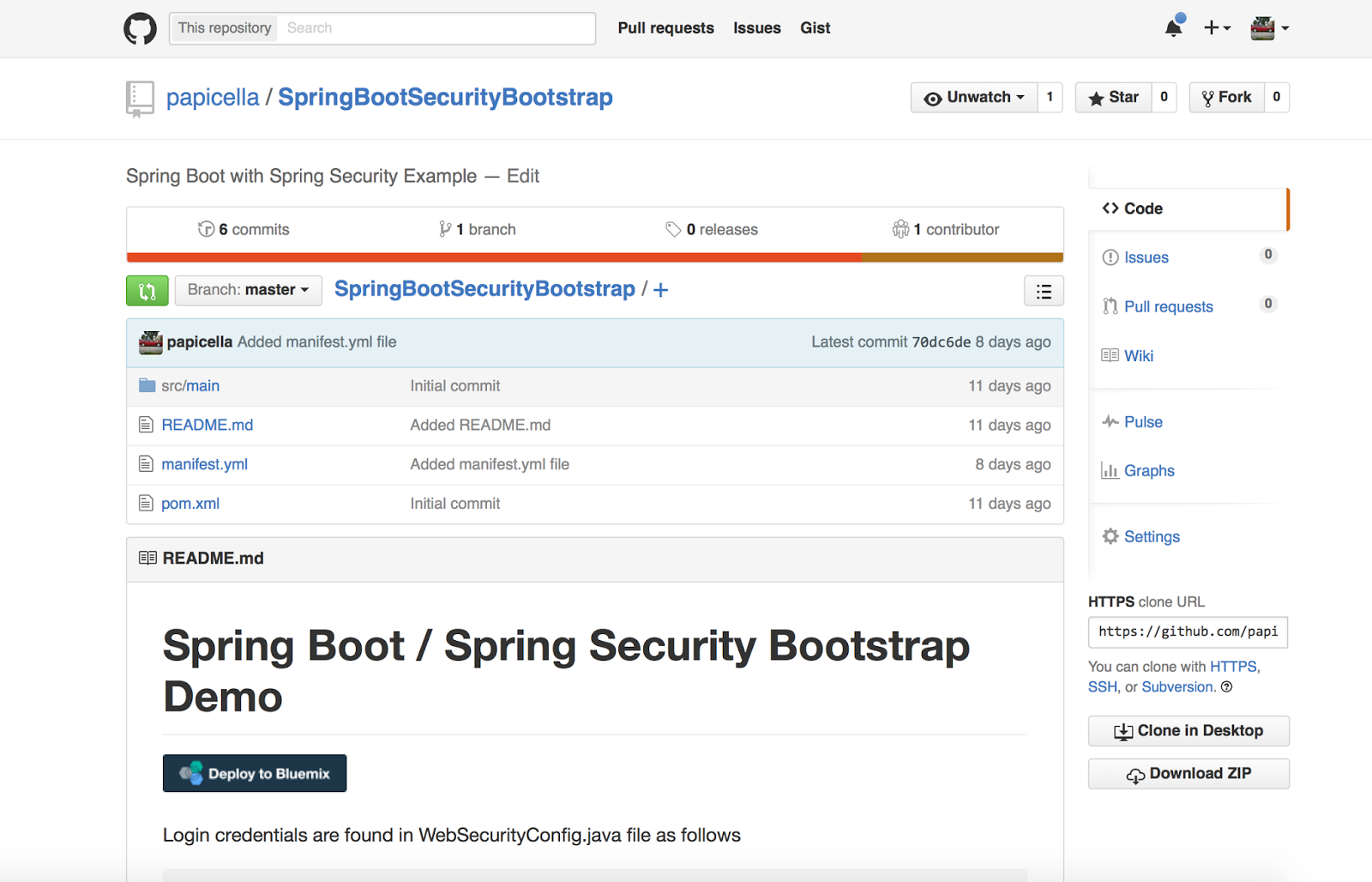Click Clone in Desktop
Image resolution: width=1372 pixels, height=882 pixels.
1188,731
